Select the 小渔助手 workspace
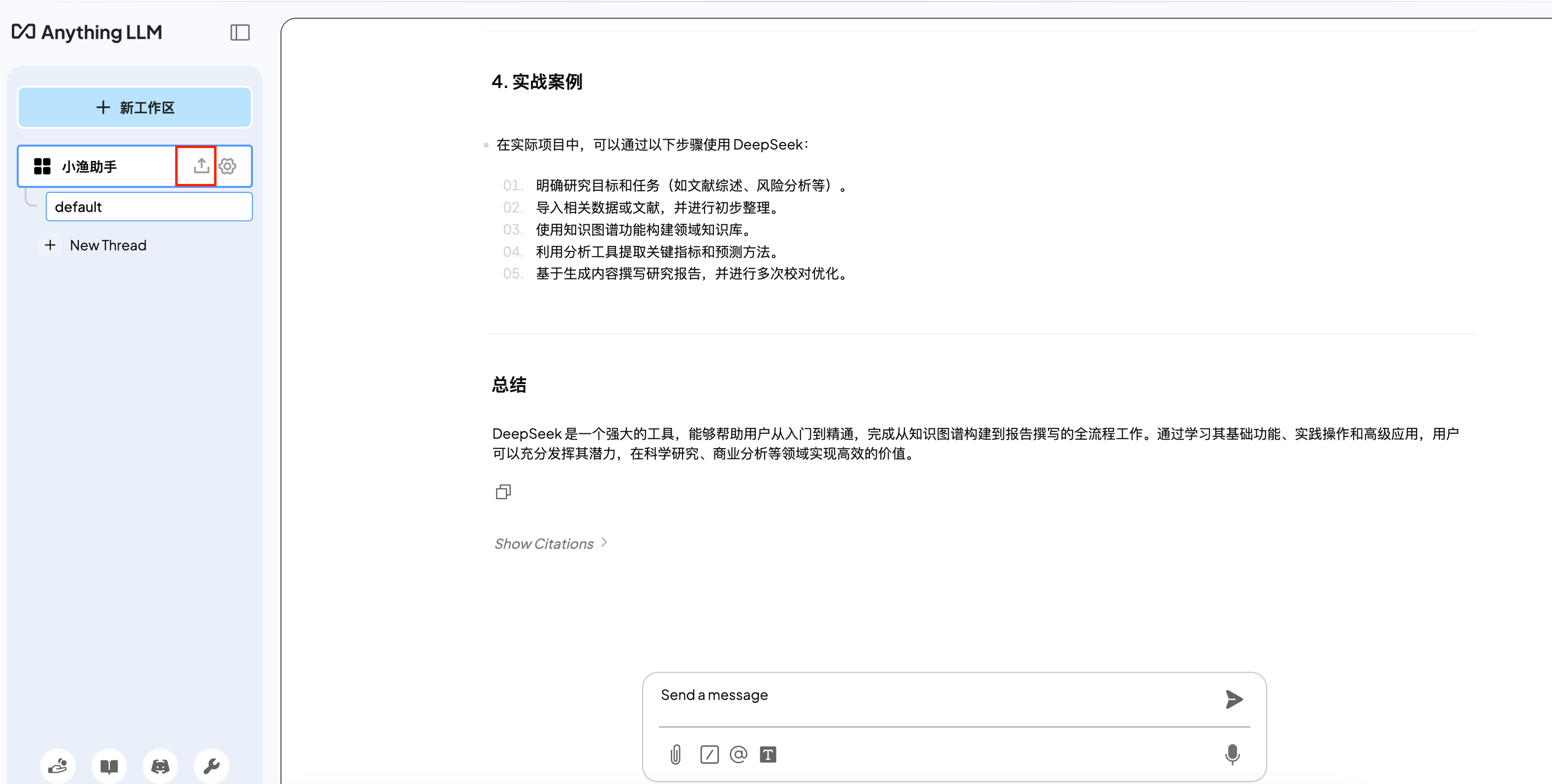1552x784 pixels. 91,167
